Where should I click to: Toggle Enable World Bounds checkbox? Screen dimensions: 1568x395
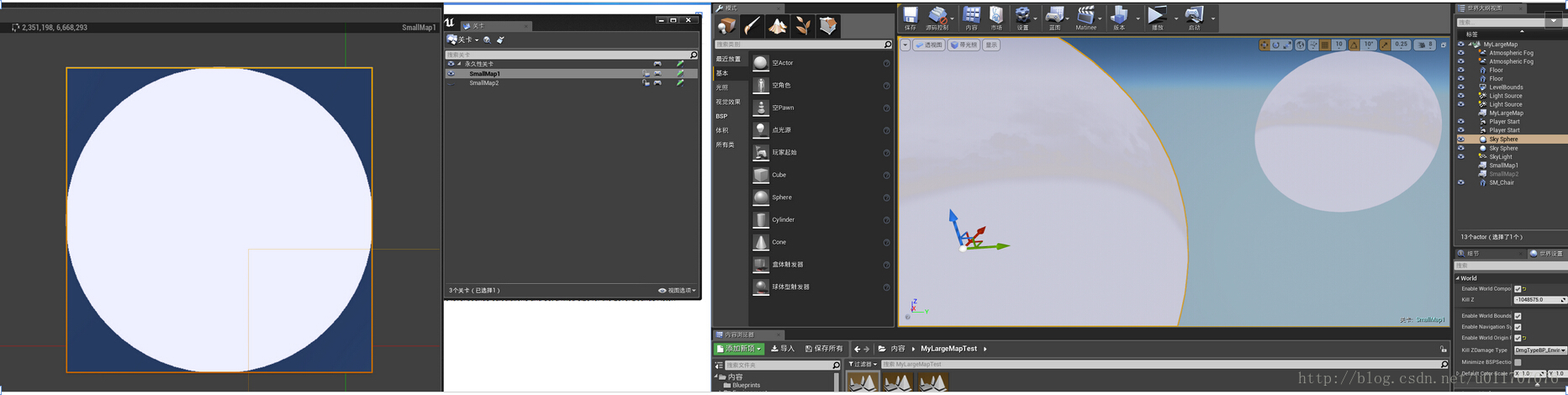[x=1518, y=316]
